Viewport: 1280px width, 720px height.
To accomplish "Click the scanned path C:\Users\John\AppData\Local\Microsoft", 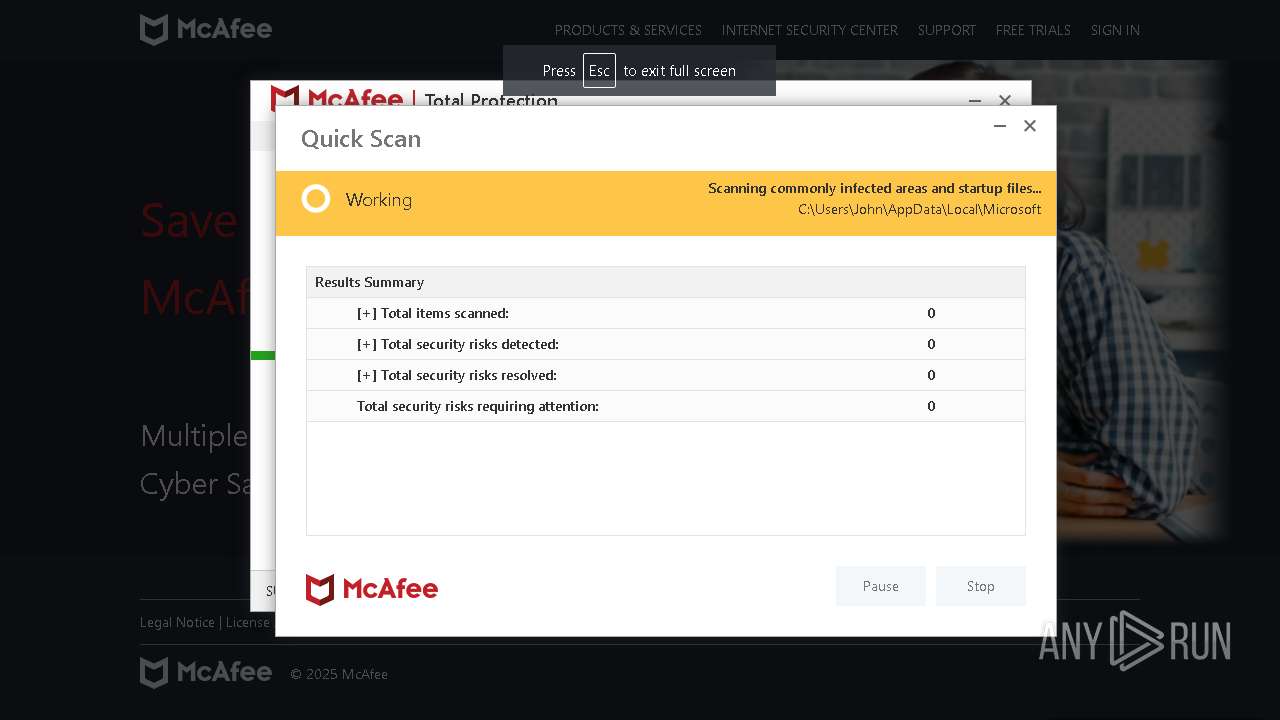I will [919, 209].
